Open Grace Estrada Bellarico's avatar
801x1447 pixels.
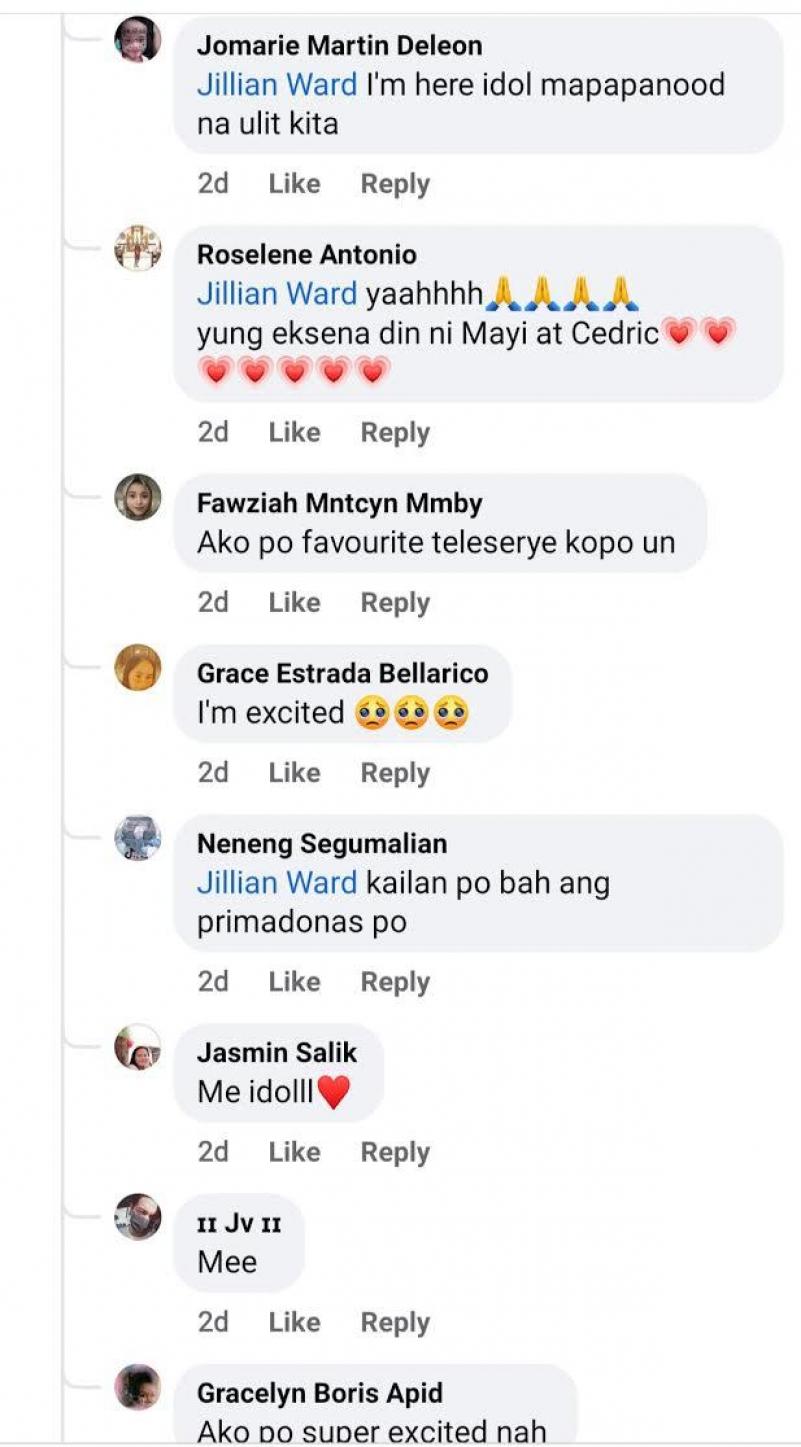(x=137, y=667)
